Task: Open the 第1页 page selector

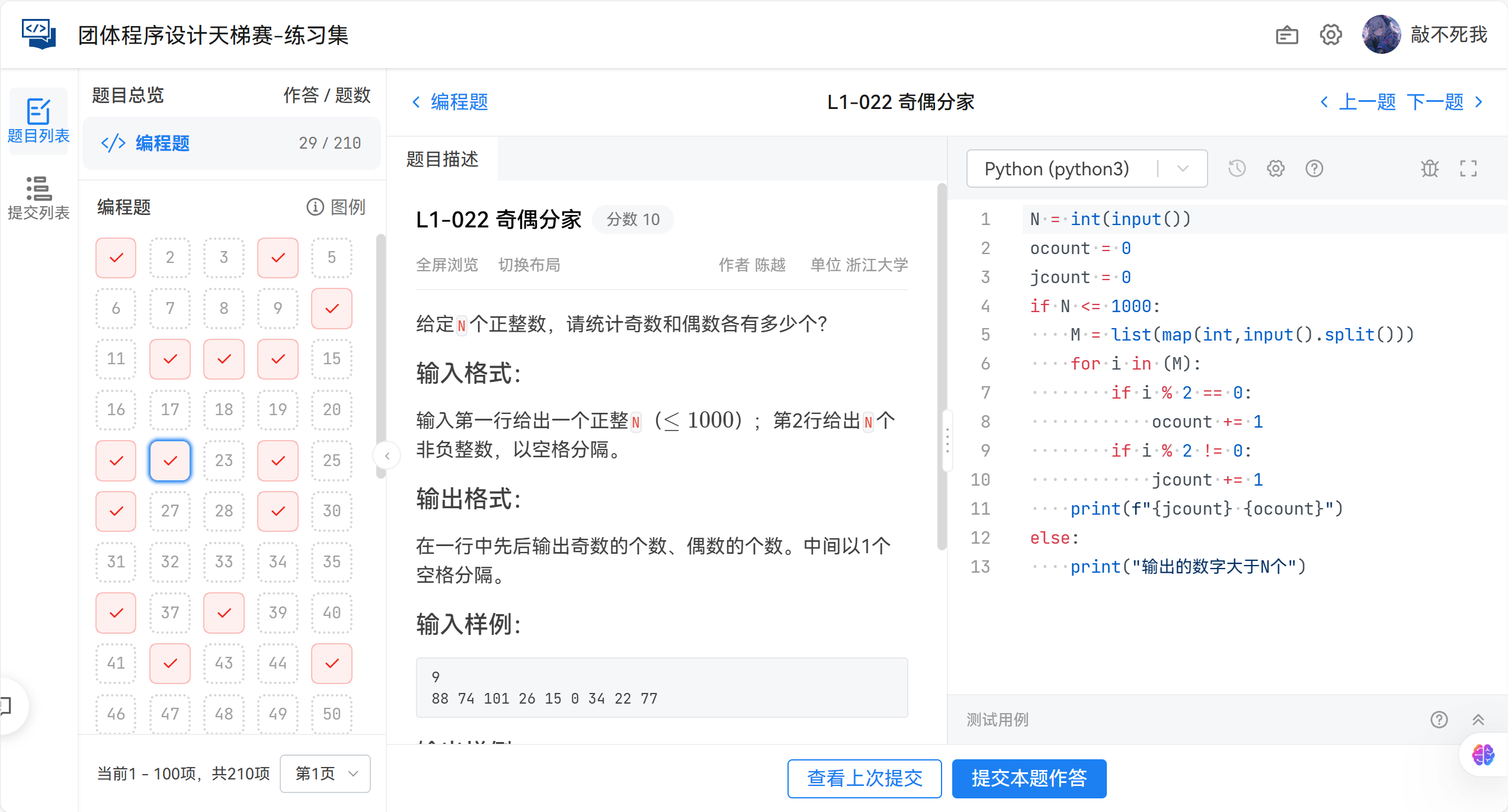Action: point(325,774)
